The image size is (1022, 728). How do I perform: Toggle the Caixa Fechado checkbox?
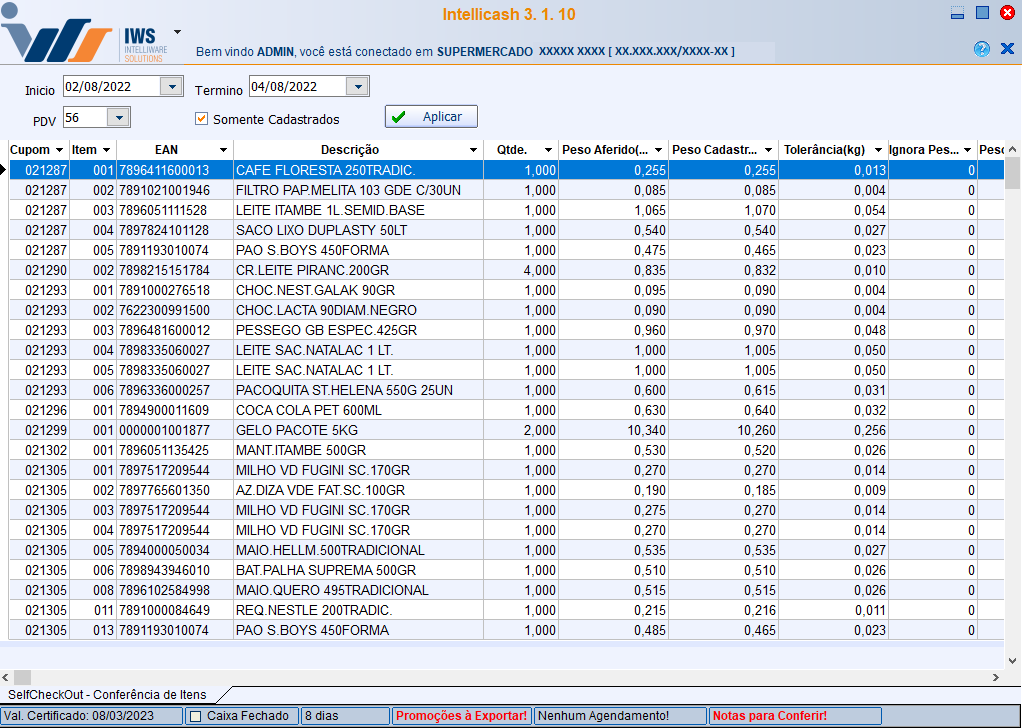tap(196, 716)
